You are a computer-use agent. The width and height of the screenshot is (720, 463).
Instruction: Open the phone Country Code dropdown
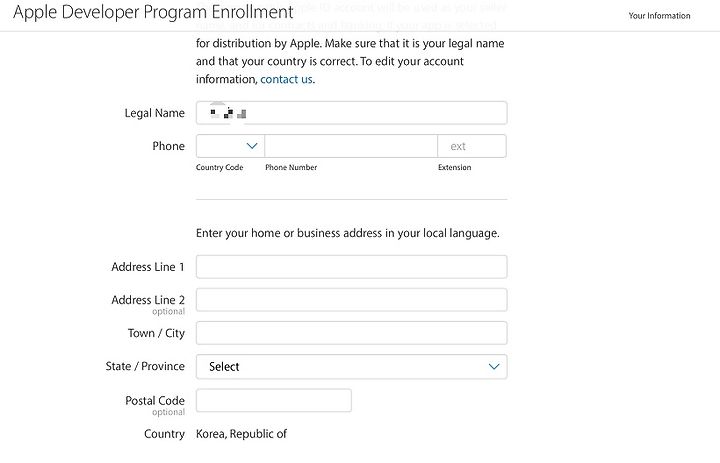(231, 146)
